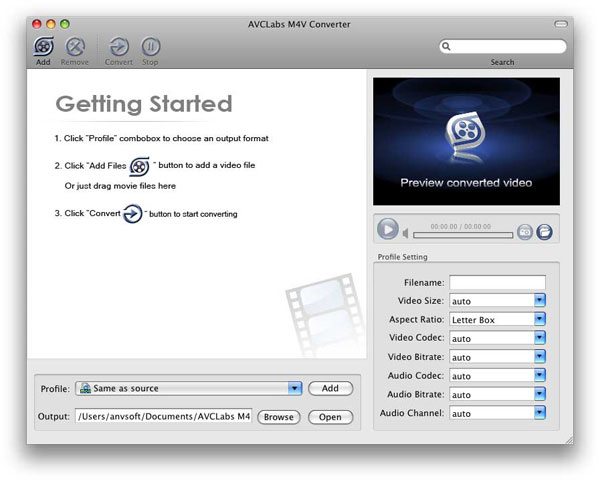This screenshot has height=481, width=600.
Task: Click the playback progress slider
Action: 463,235
